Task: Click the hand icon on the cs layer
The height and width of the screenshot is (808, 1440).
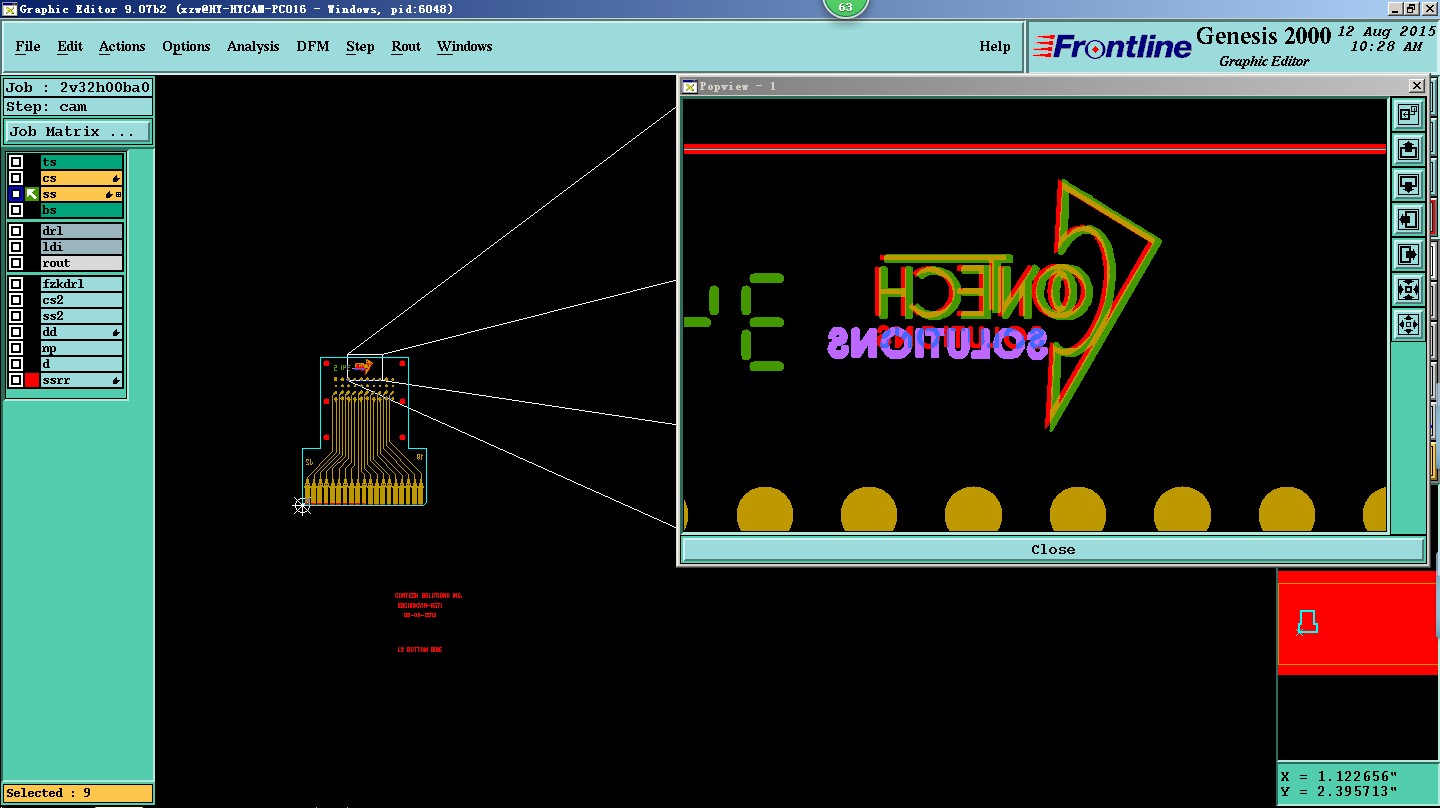Action: 116,178
